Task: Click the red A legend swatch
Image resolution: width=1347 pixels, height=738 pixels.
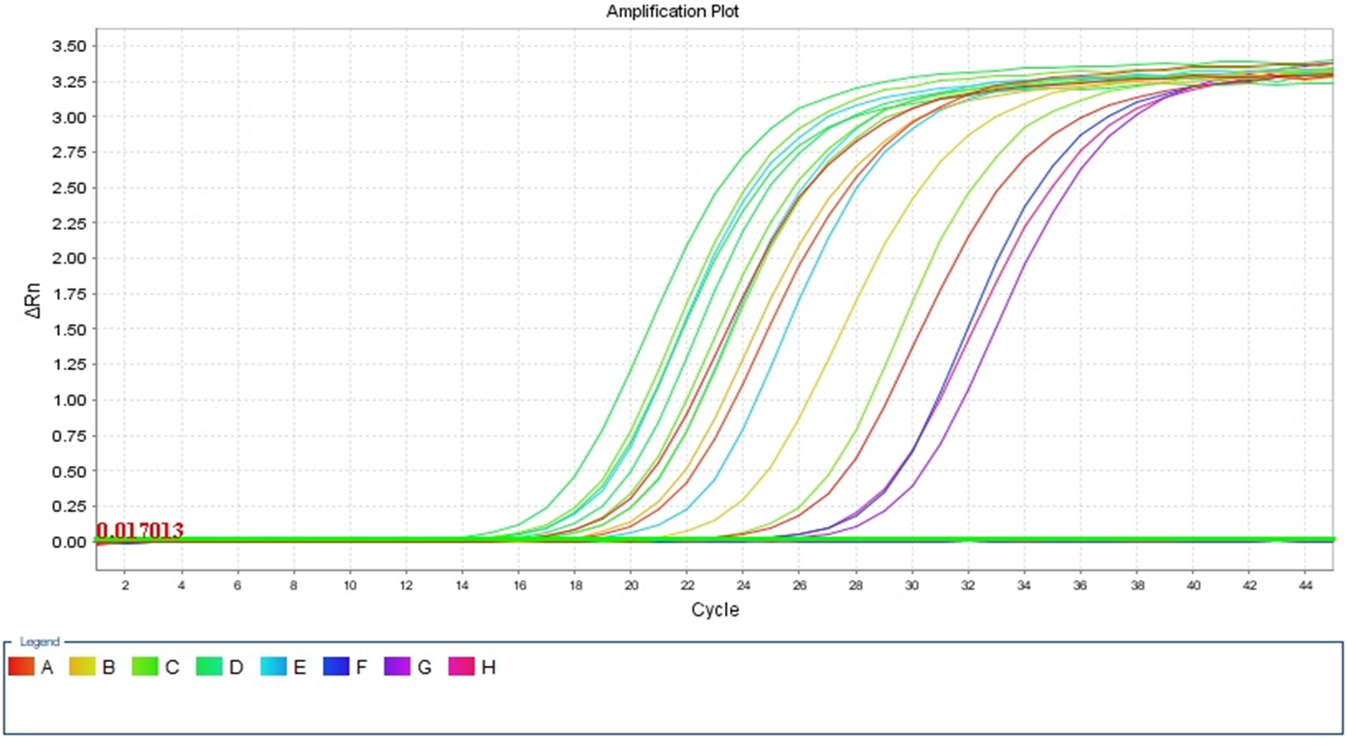Action: tap(21, 667)
